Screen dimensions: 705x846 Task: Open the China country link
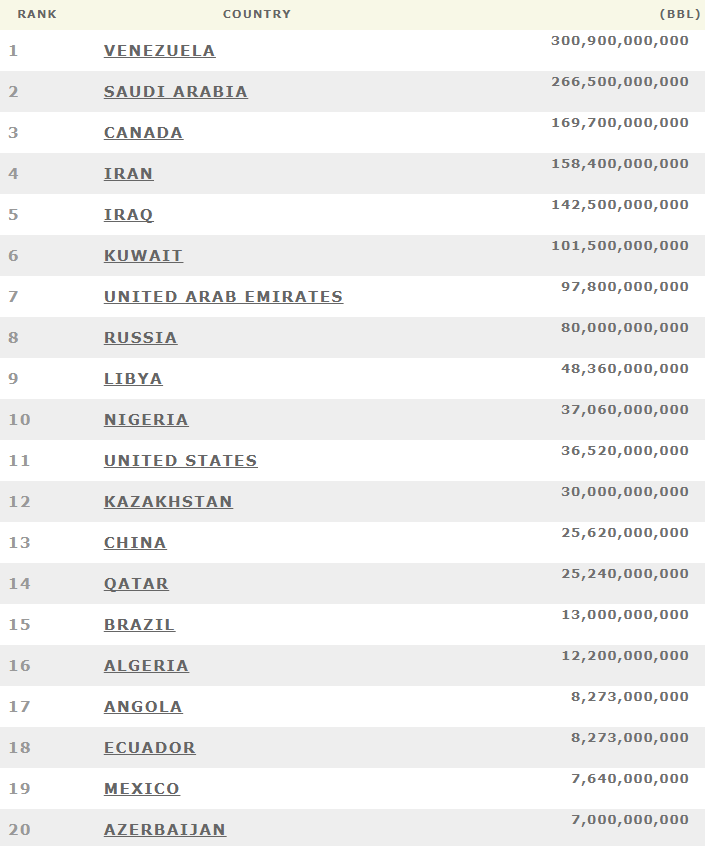tap(135, 543)
